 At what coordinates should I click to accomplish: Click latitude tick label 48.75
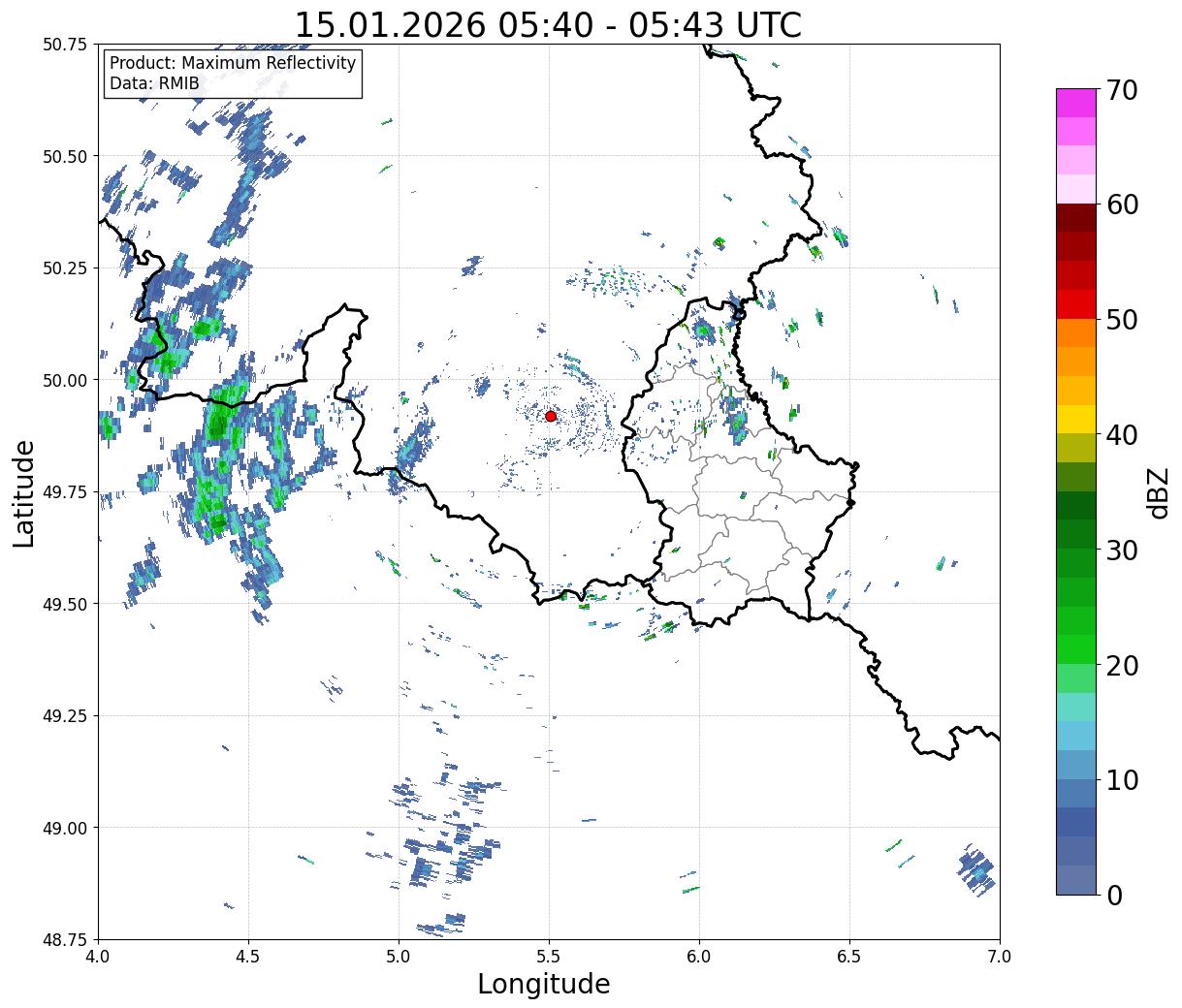65,939
